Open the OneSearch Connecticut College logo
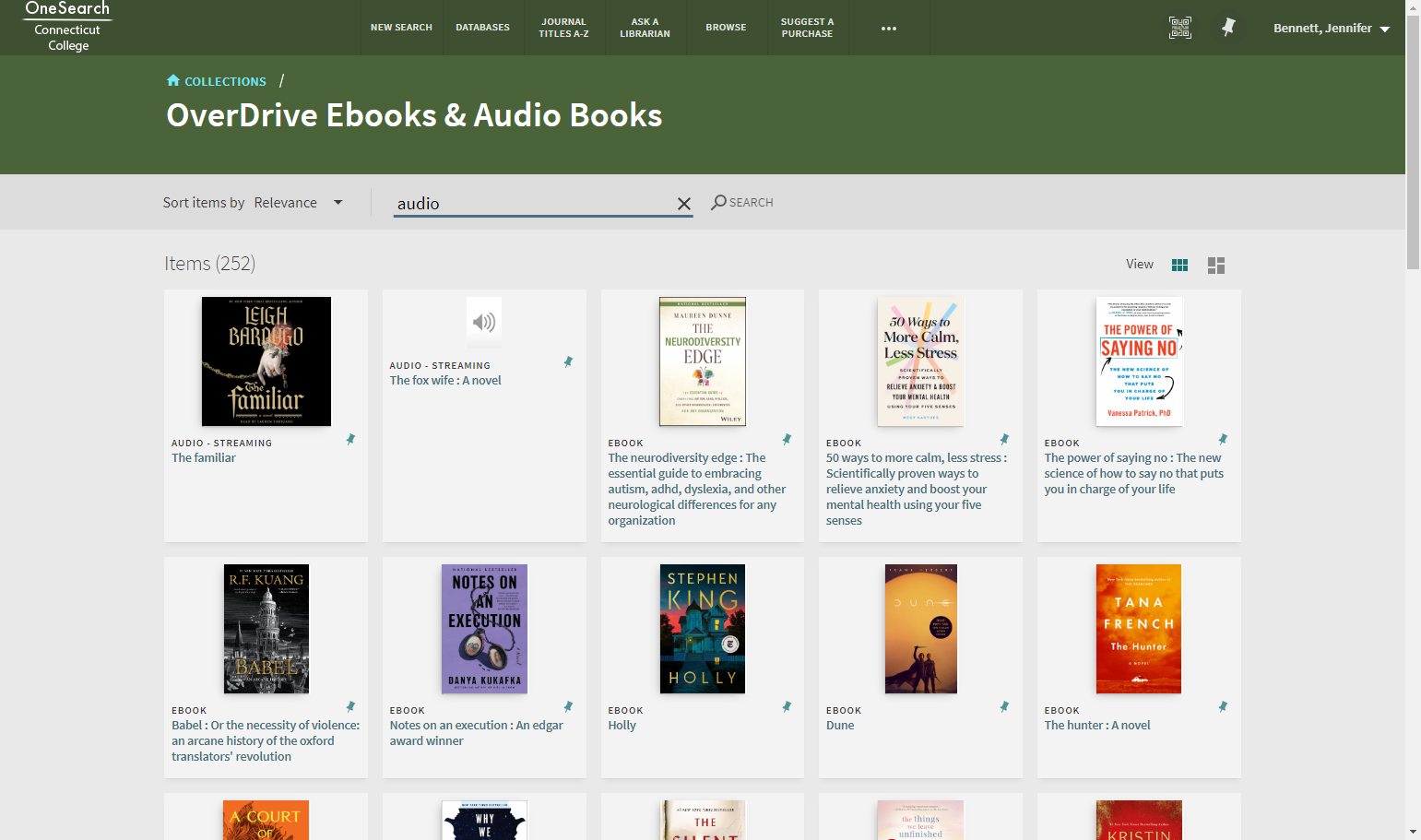 click(67, 27)
